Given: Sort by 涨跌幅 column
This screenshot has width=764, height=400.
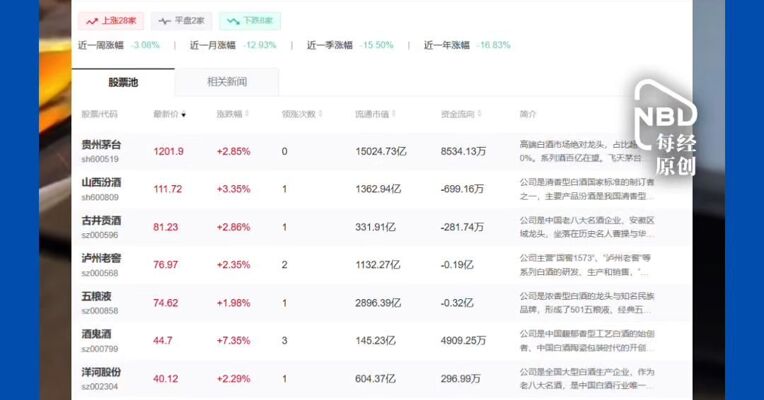Looking at the screenshot, I should point(232,114).
